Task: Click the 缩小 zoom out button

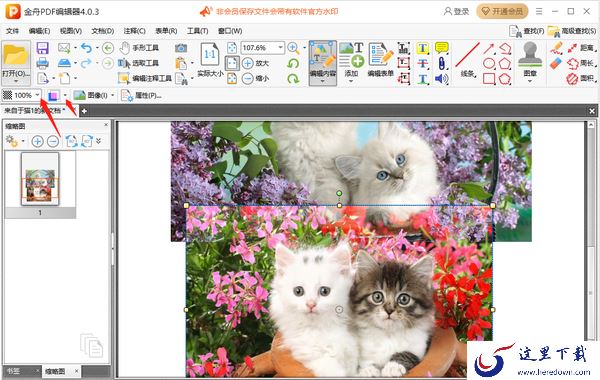Action: tap(256, 78)
